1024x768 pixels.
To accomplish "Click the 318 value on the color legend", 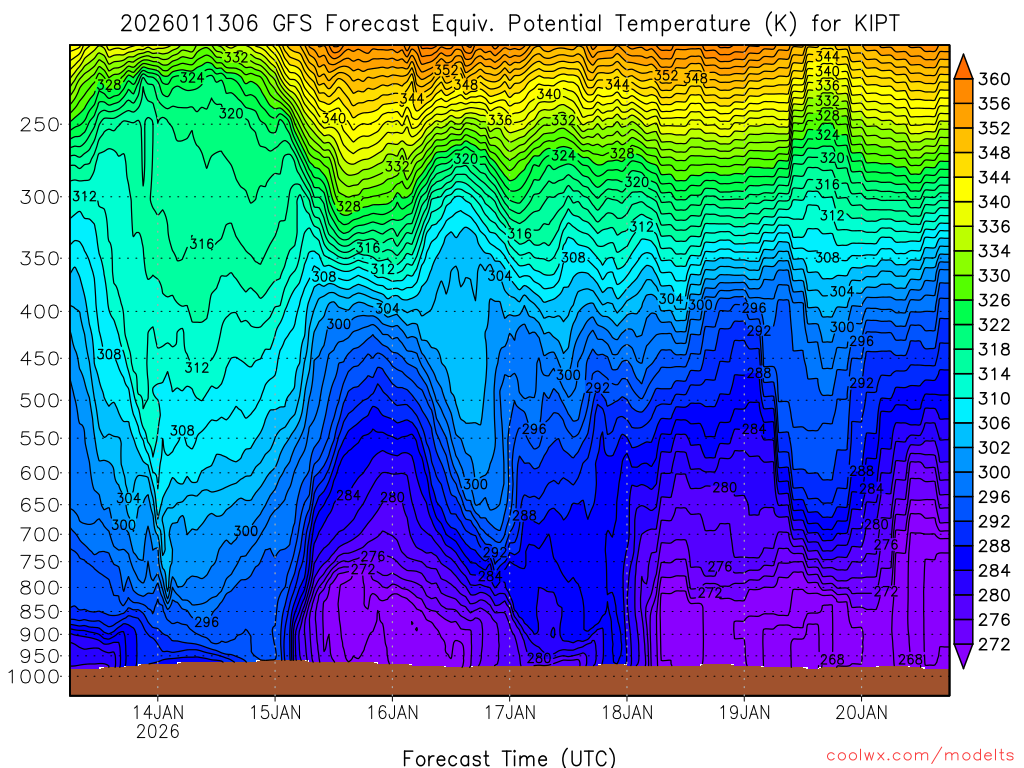I will pyautogui.click(x=994, y=349).
